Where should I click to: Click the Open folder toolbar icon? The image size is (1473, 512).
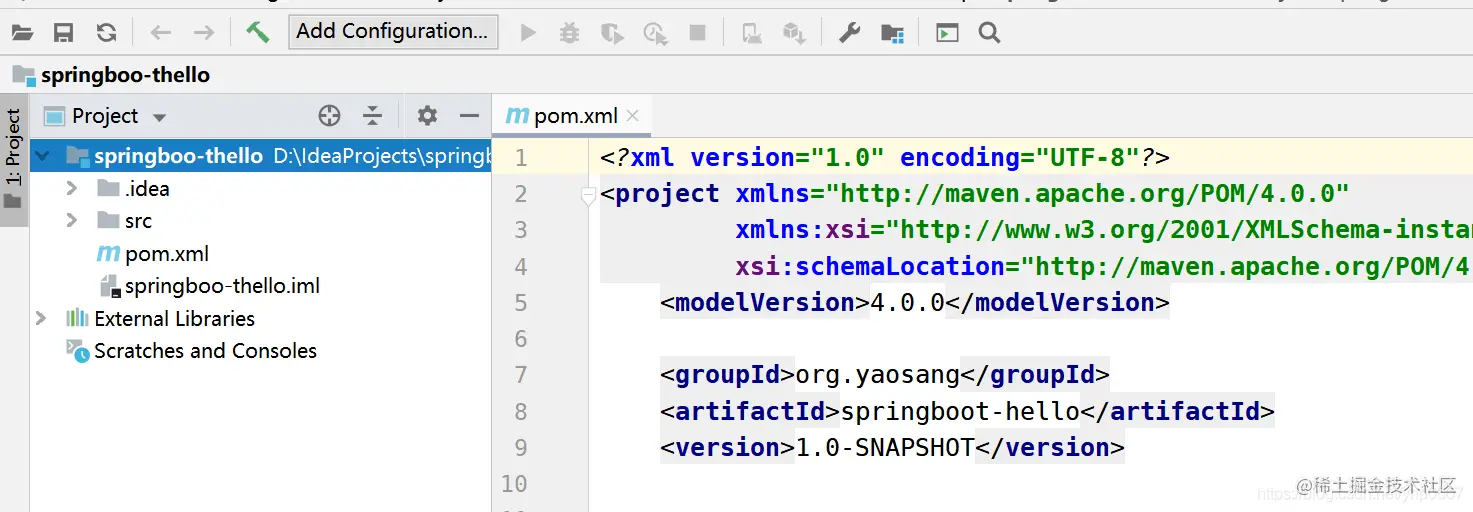coord(22,33)
